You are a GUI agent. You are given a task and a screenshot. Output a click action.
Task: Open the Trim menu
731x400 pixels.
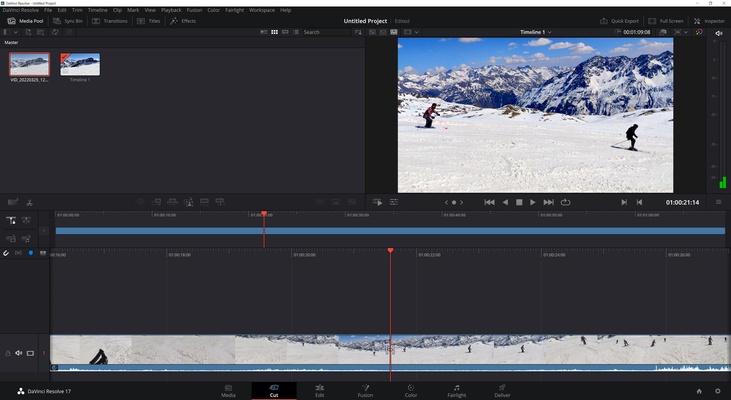[x=77, y=10]
